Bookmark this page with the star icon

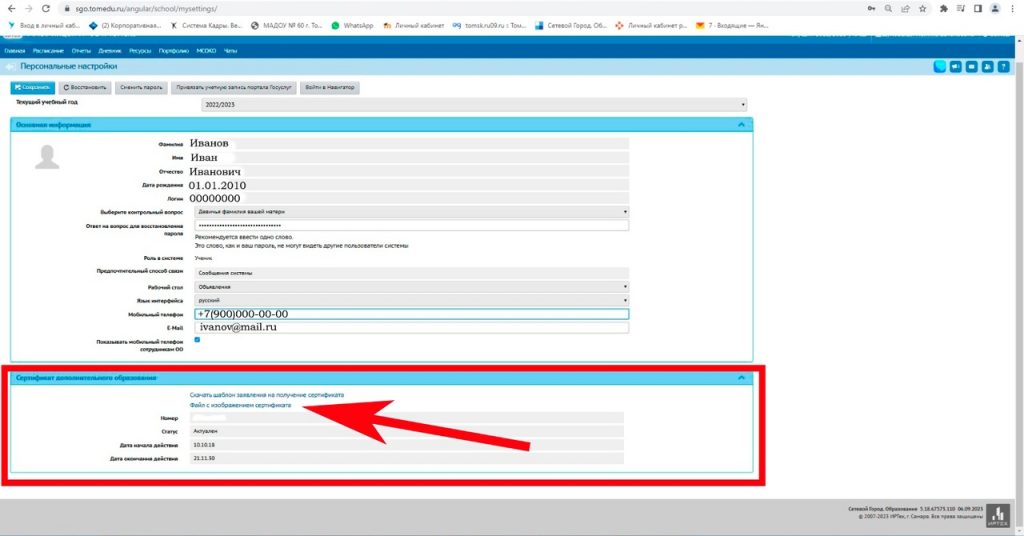pos(922,8)
